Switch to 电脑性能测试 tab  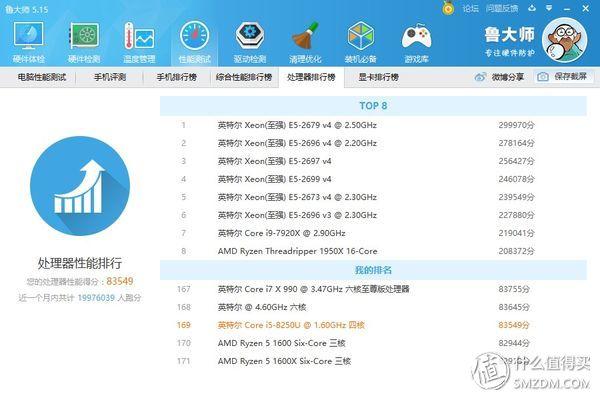pos(42,77)
